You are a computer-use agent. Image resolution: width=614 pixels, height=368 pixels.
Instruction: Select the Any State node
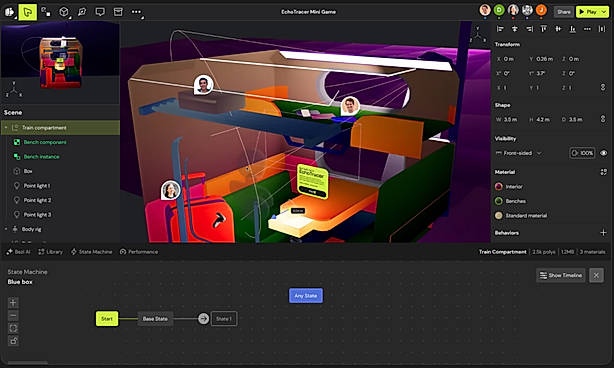(x=306, y=296)
